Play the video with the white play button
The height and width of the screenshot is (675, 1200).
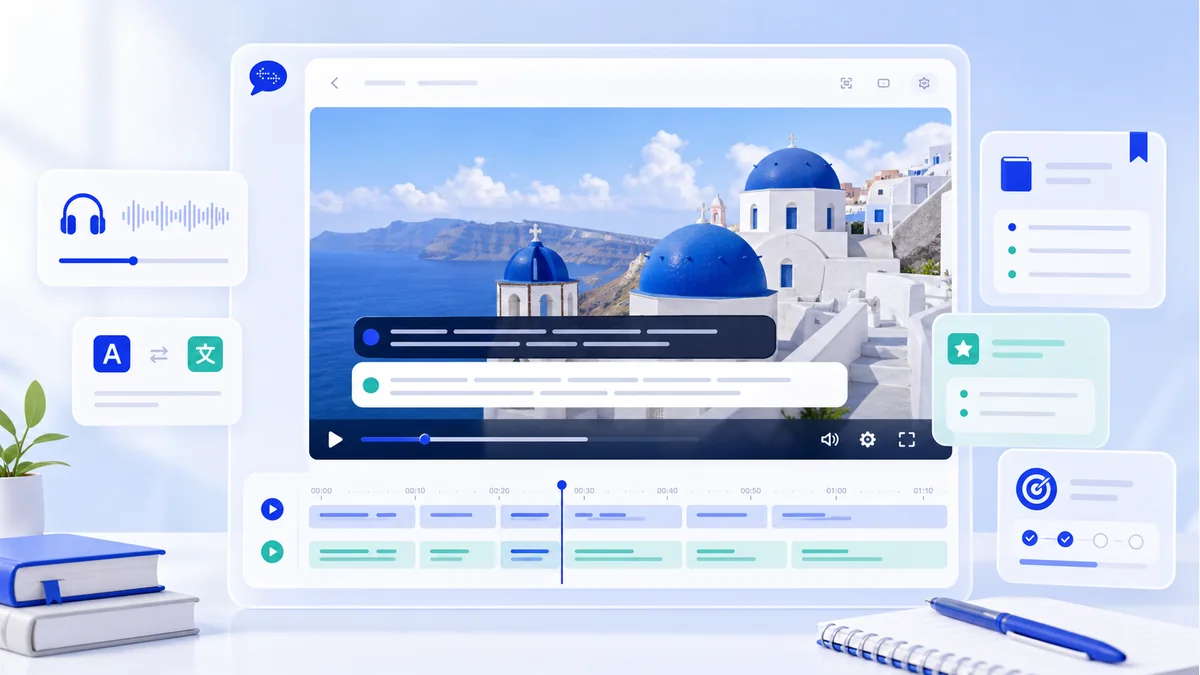pyautogui.click(x=335, y=439)
